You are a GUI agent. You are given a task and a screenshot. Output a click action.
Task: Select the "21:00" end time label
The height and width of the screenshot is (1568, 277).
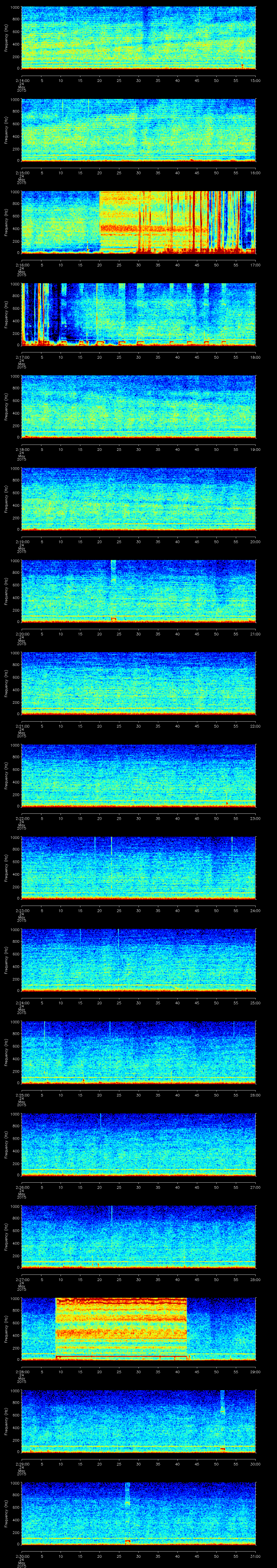256,634
